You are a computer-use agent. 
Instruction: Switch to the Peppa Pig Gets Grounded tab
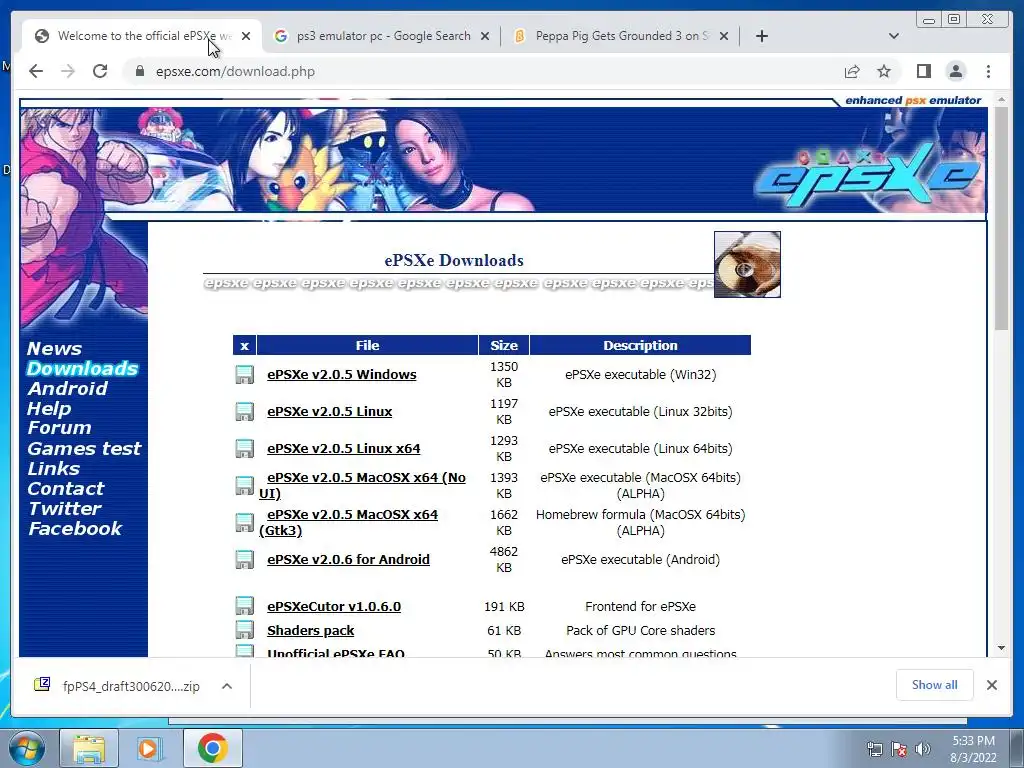pyautogui.click(x=620, y=36)
